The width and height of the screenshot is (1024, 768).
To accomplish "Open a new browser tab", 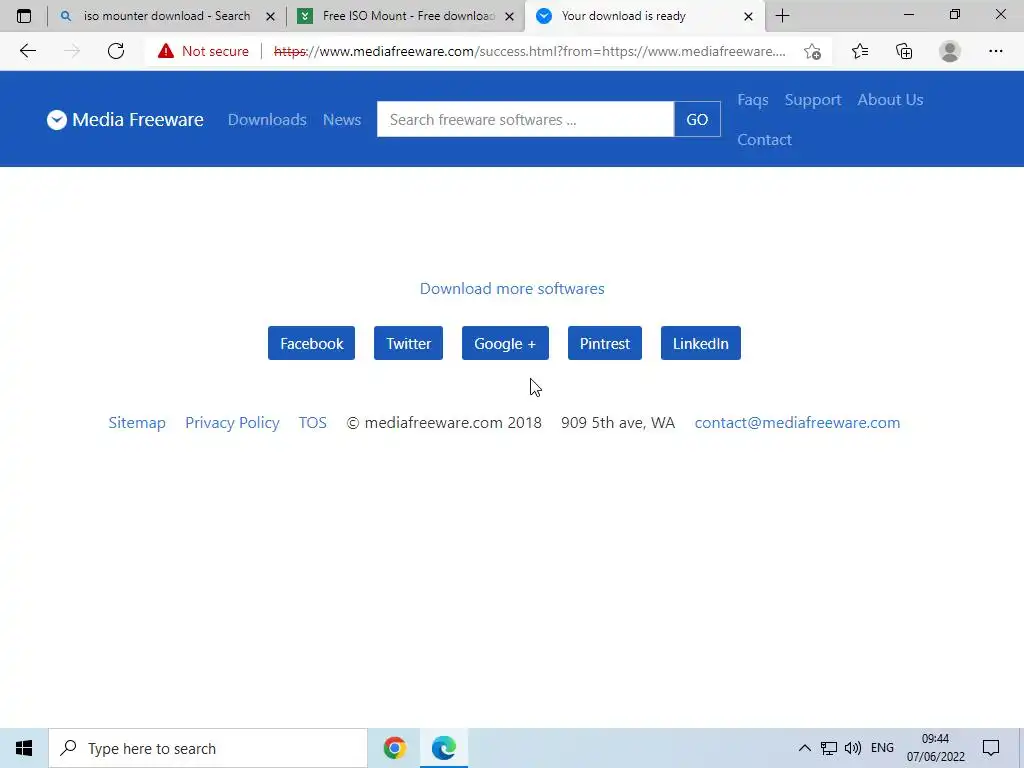I will tap(782, 16).
